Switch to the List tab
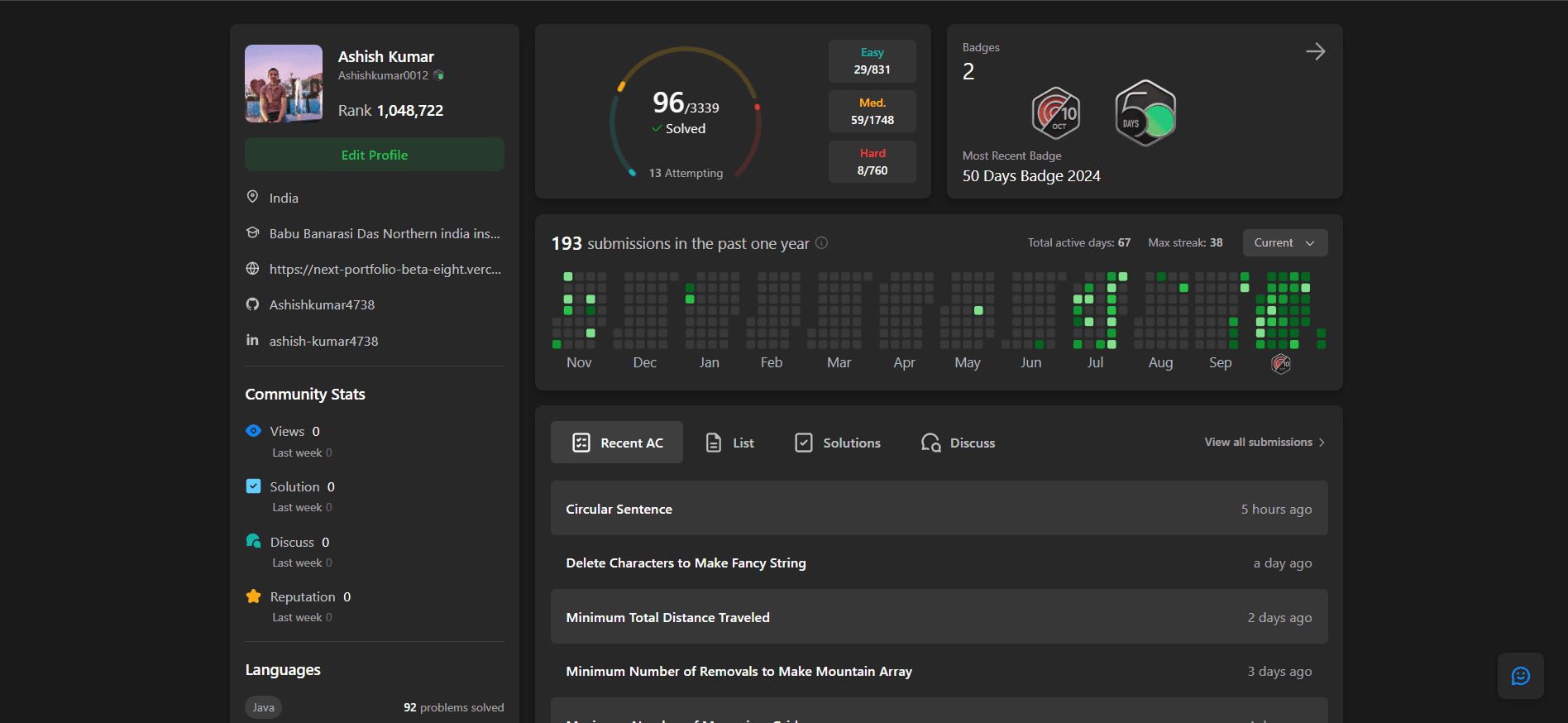1568x723 pixels. pos(729,443)
